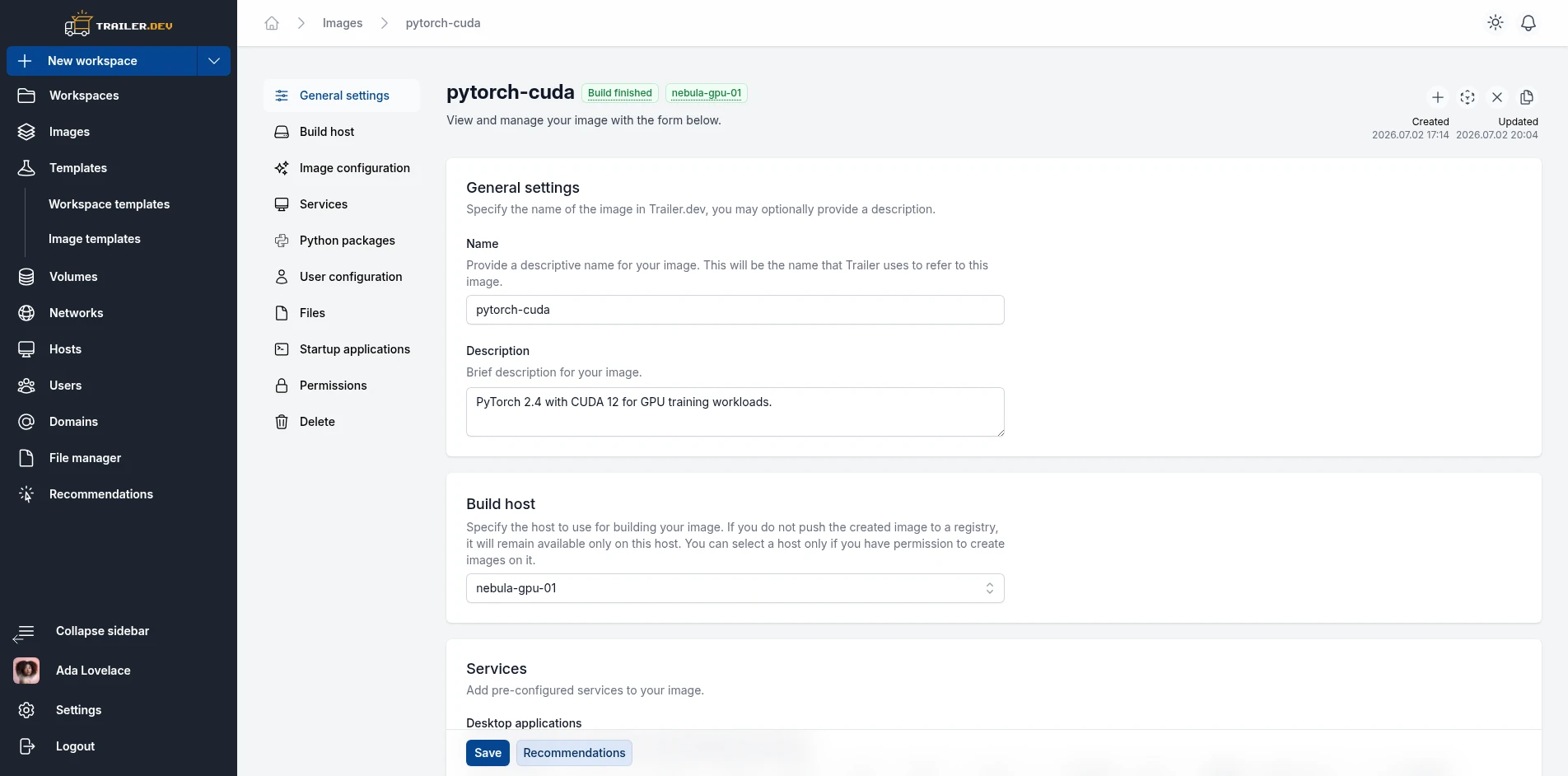Click the Settings gear icon
Screen dimensions: 1568x776
pos(26,710)
